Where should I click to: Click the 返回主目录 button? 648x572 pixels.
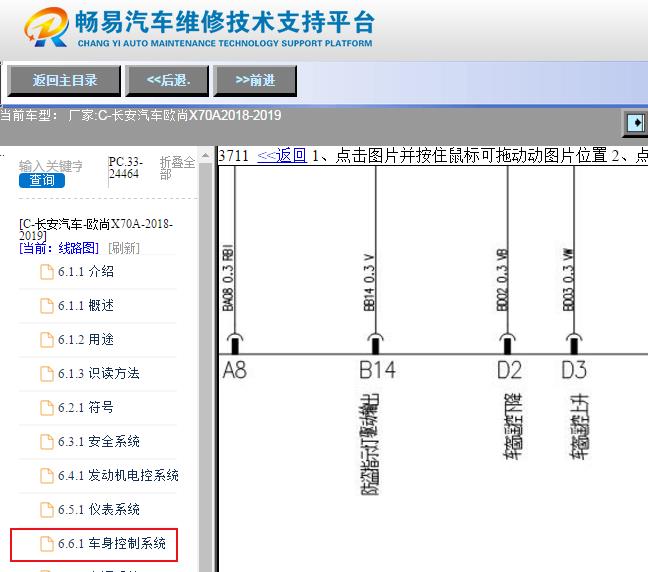(64, 81)
